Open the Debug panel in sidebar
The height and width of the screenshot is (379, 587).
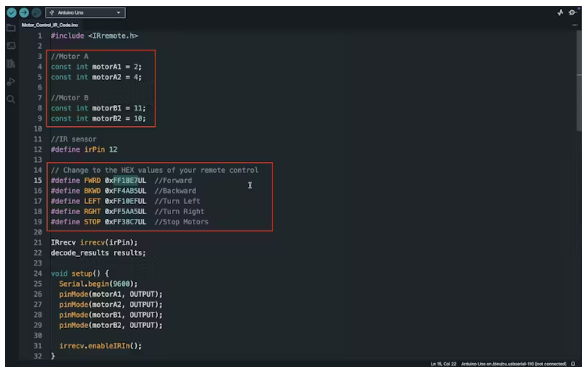11,82
